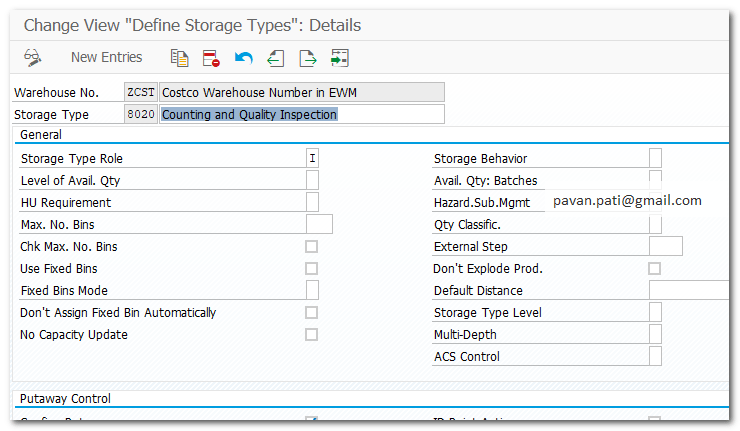Go to Previous Entry icon
740x431 pixels.
pyautogui.click(x=275, y=57)
